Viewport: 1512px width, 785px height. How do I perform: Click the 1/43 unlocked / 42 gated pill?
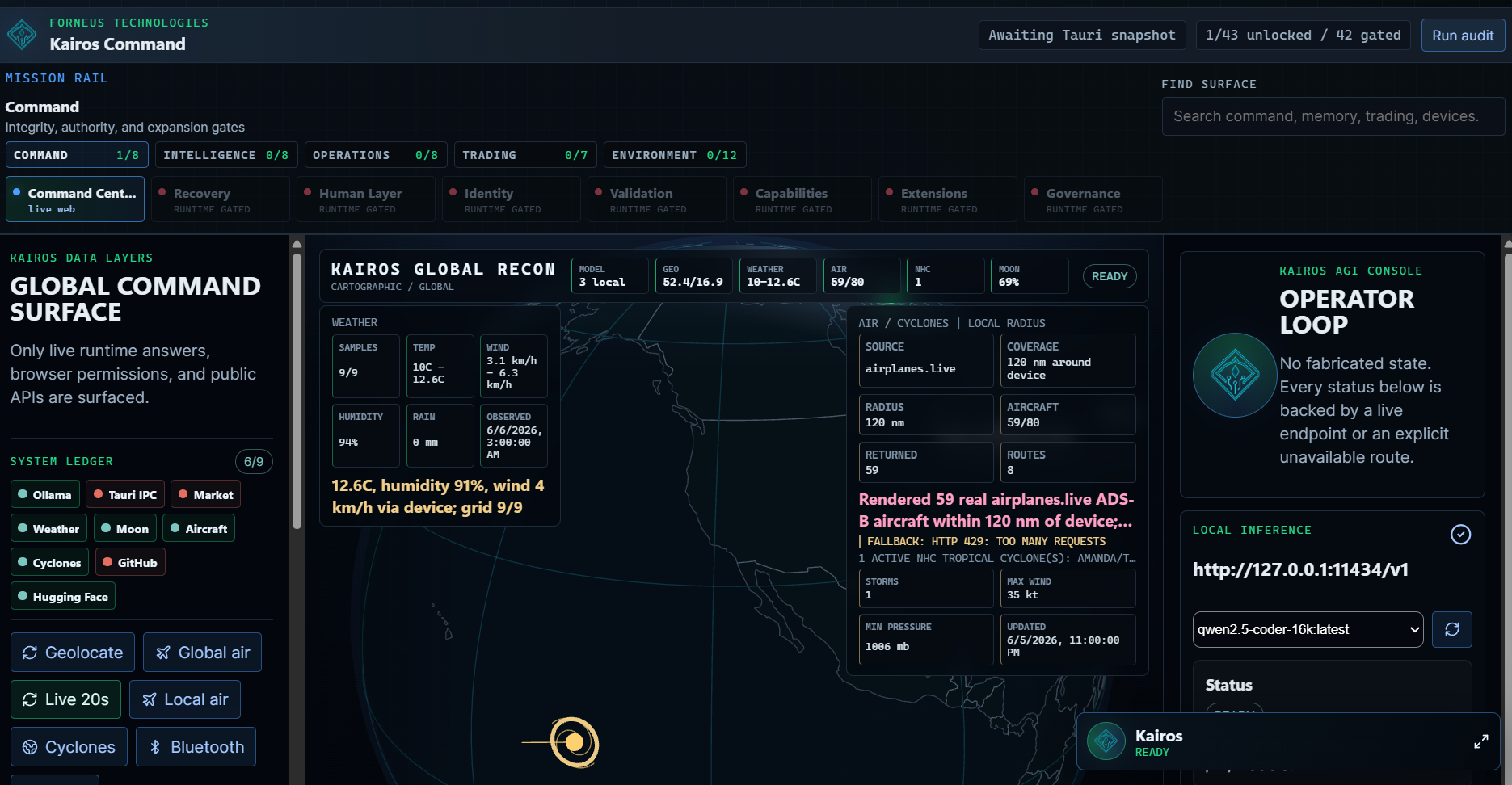tap(1303, 36)
